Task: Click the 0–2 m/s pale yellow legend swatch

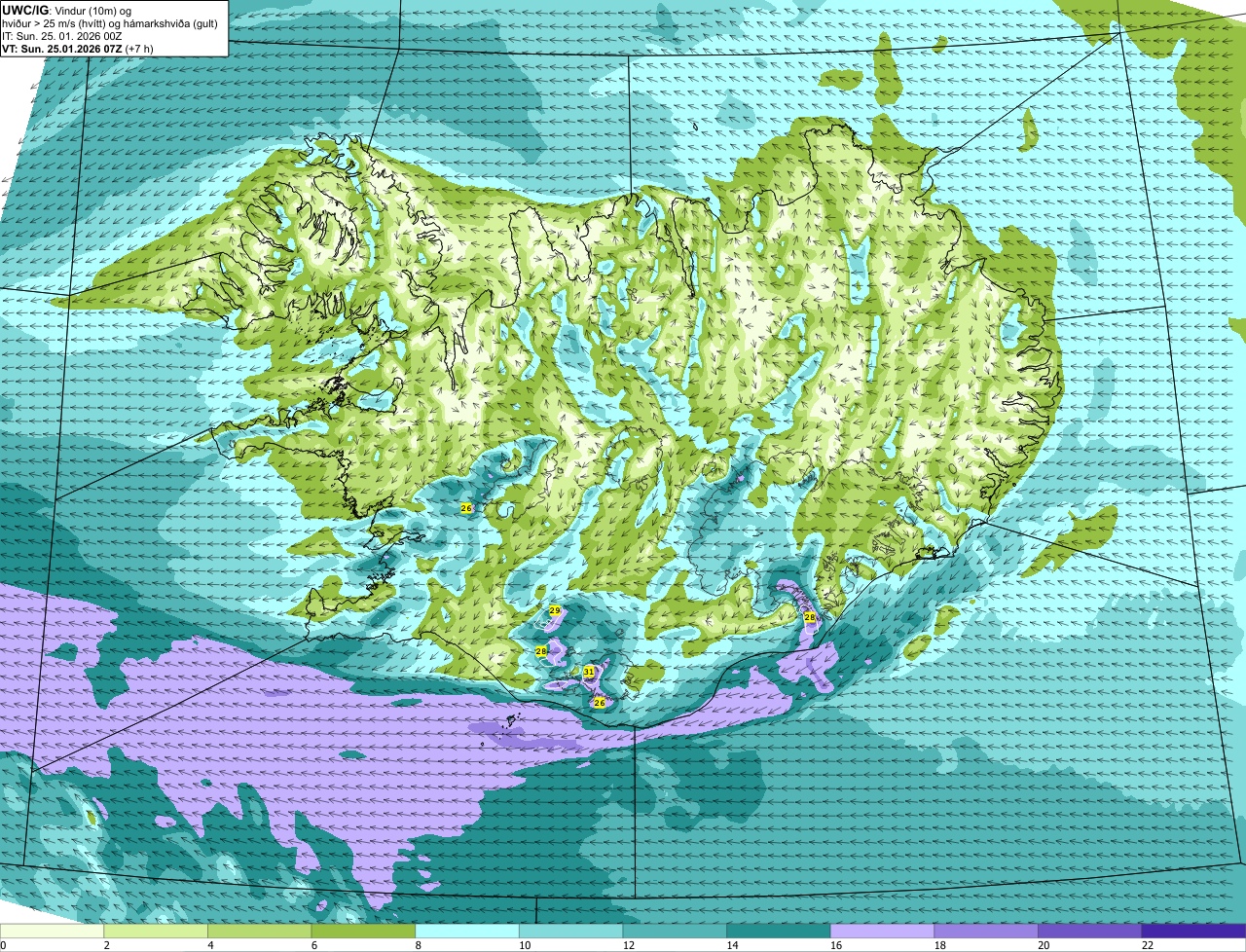Action: pyautogui.click(x=52, y=931)
